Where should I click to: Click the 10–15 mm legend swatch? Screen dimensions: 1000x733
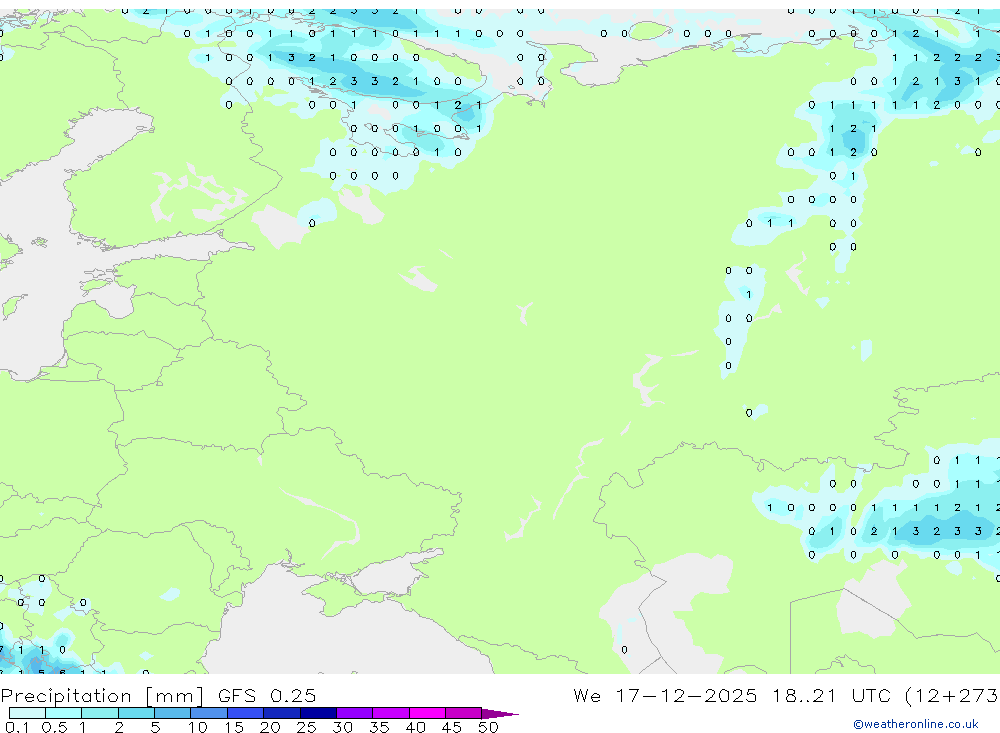209,713
